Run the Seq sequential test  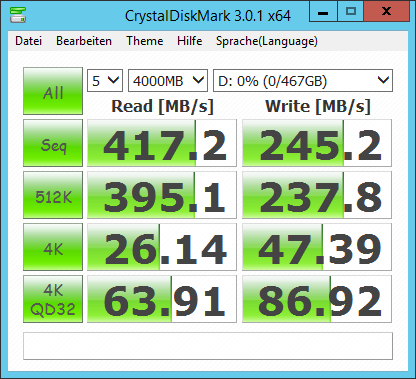pos(53,143)
